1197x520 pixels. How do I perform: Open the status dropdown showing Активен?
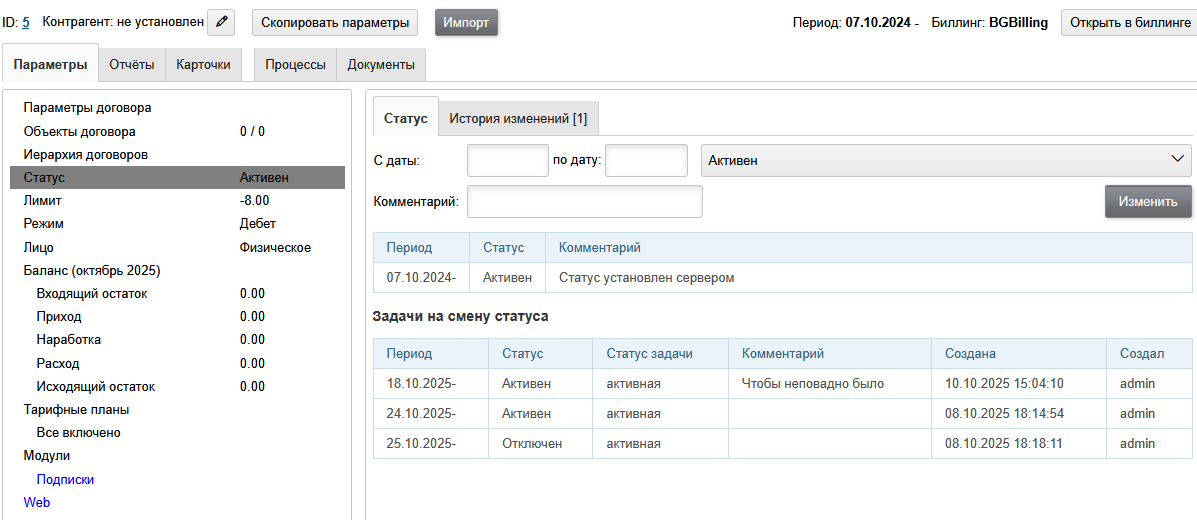click(x=946, y=160)
